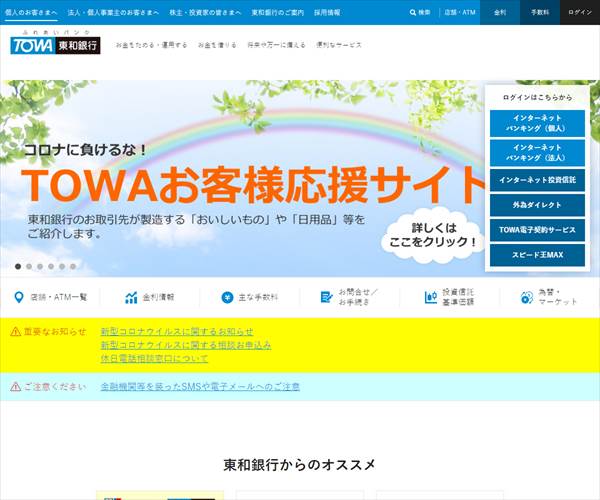Select fourth carousel slide dot
The image size is (600, 500).
[x=51, y=266]
